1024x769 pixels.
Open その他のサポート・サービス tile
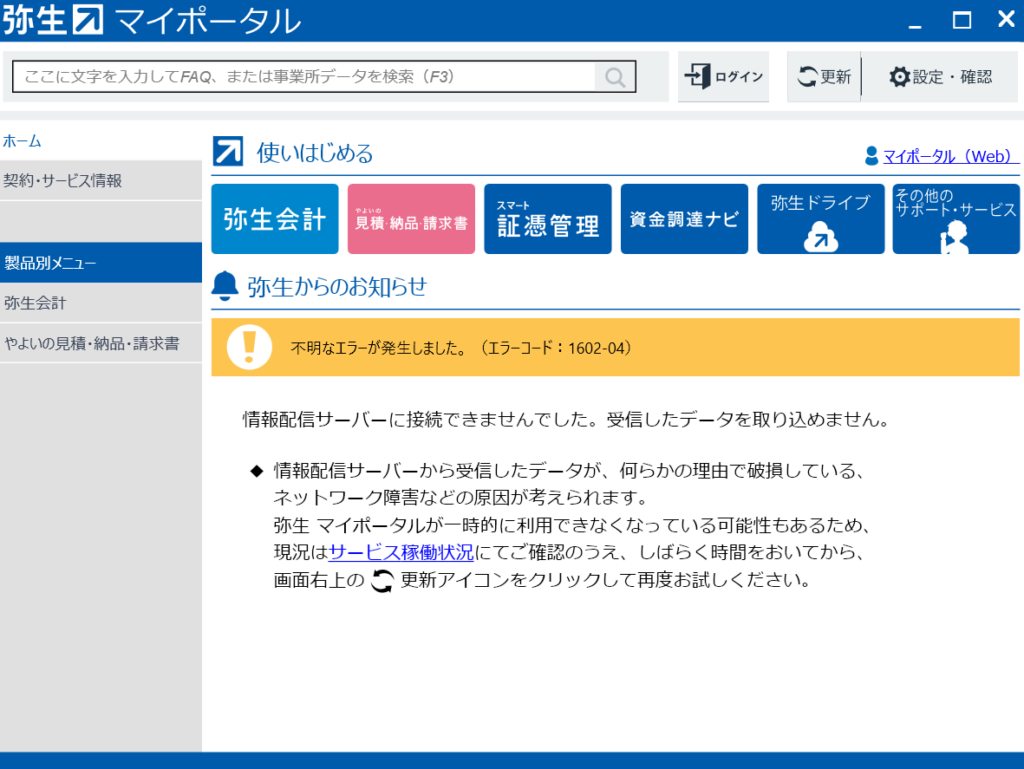tap(956, 219)
